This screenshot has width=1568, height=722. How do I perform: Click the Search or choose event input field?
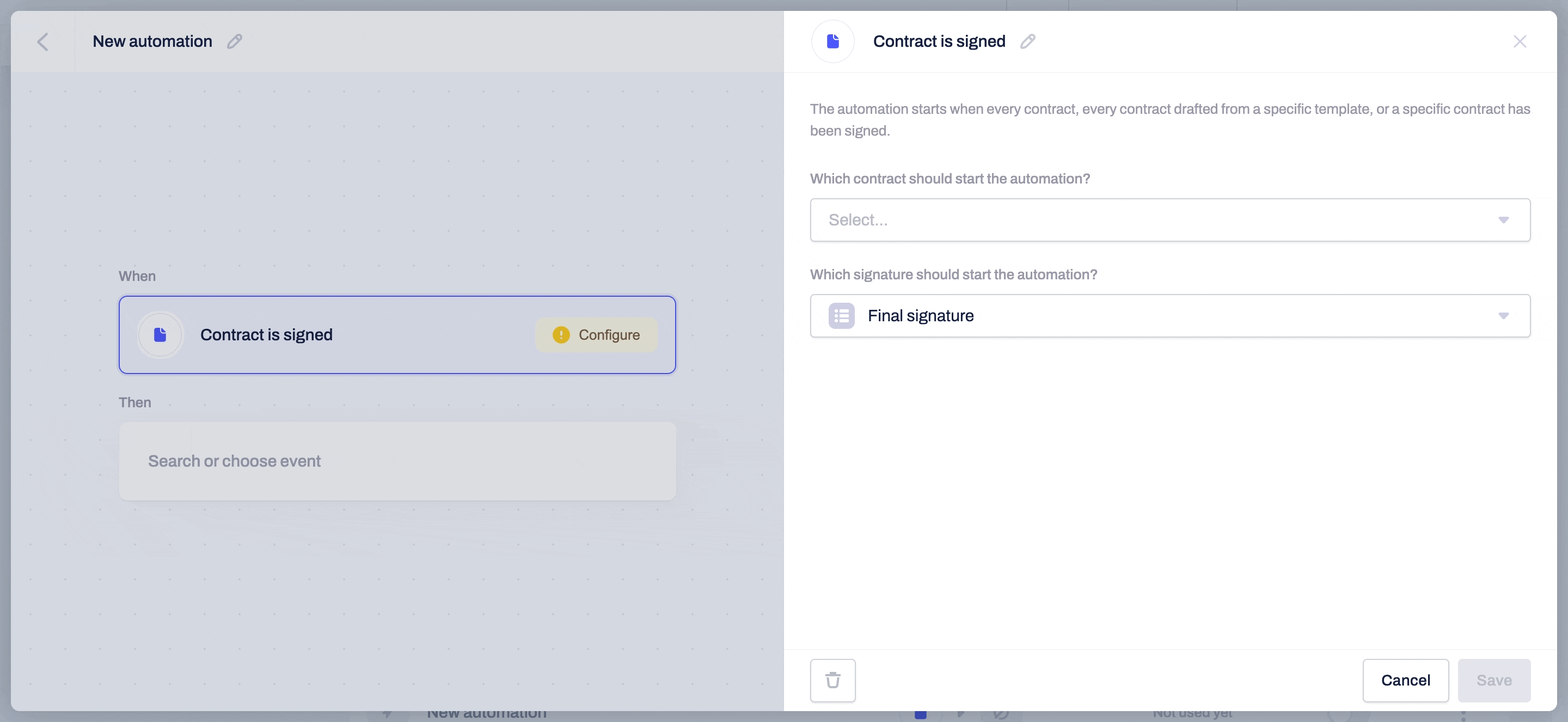tap(398, 461)
